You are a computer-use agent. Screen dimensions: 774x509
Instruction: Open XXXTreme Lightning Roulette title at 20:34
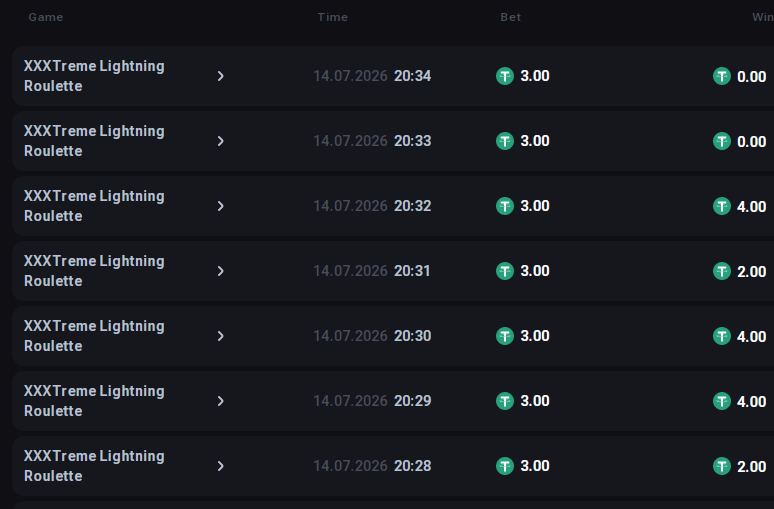94,76
